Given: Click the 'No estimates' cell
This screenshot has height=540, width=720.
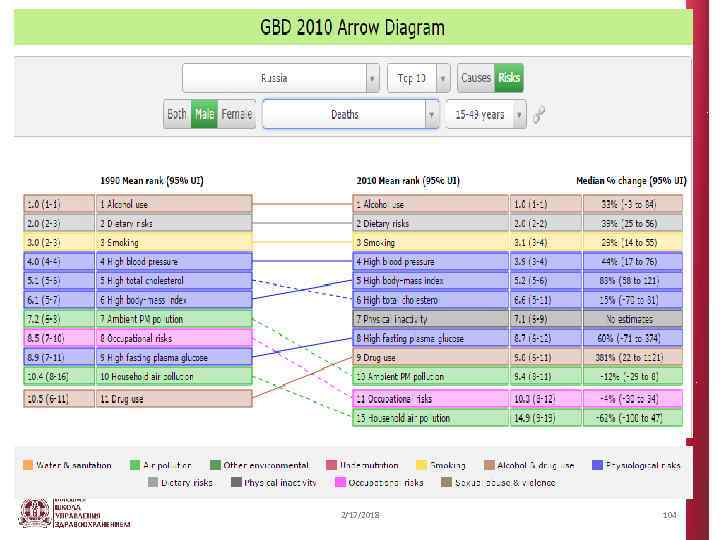Looking at the screenshot, I should pos(633,319).
